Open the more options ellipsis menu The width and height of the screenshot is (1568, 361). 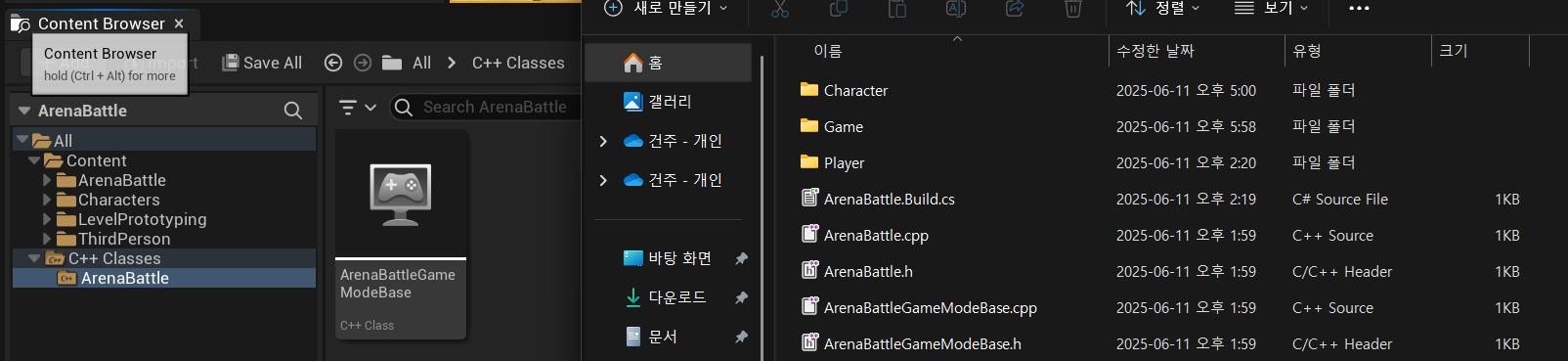tap(1359, 9)
